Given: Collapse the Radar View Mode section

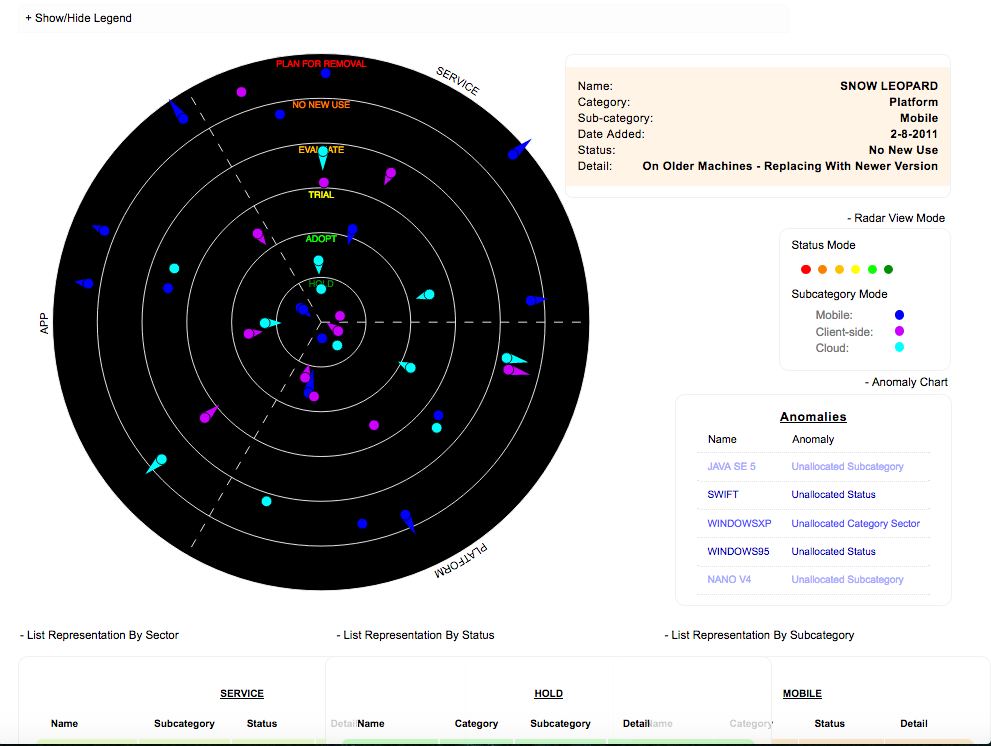Looking at the screenshot, I should (x=896, y=218).
